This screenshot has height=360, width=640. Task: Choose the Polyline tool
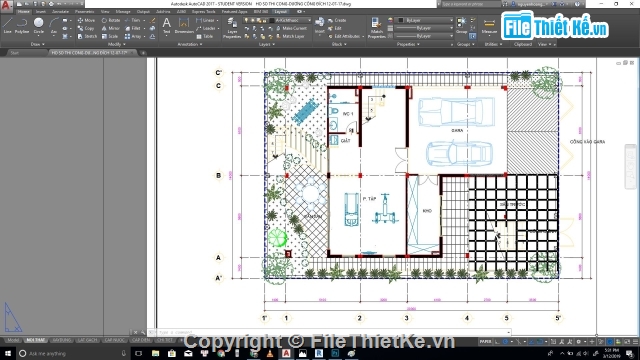(x=22, y=25)
